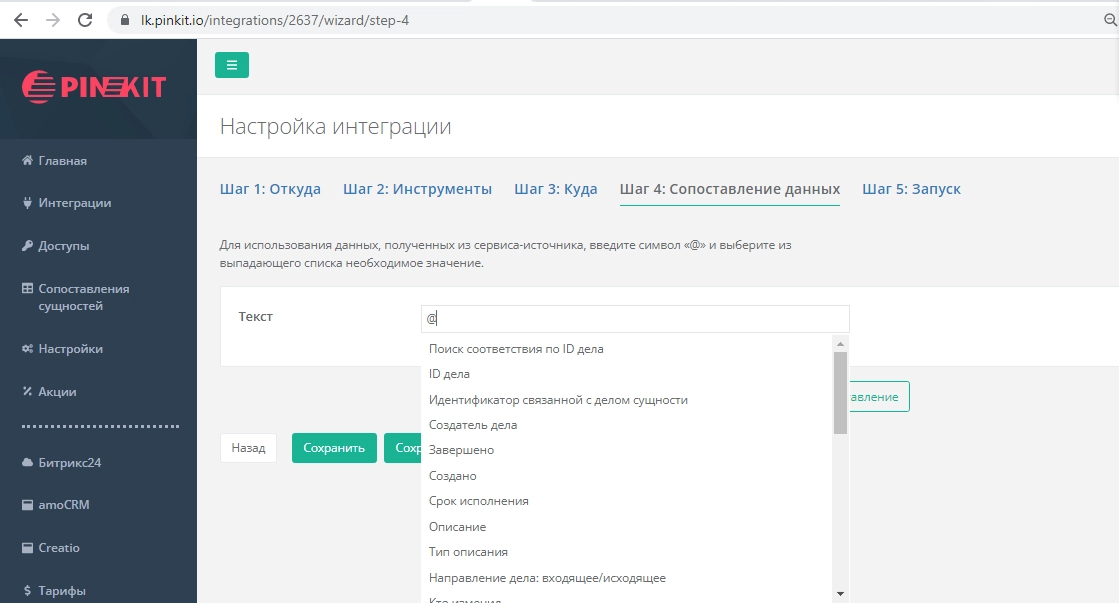Click into the Текст input field
This screenshot has width=1119, height=603.
click(x=635, y=319)
